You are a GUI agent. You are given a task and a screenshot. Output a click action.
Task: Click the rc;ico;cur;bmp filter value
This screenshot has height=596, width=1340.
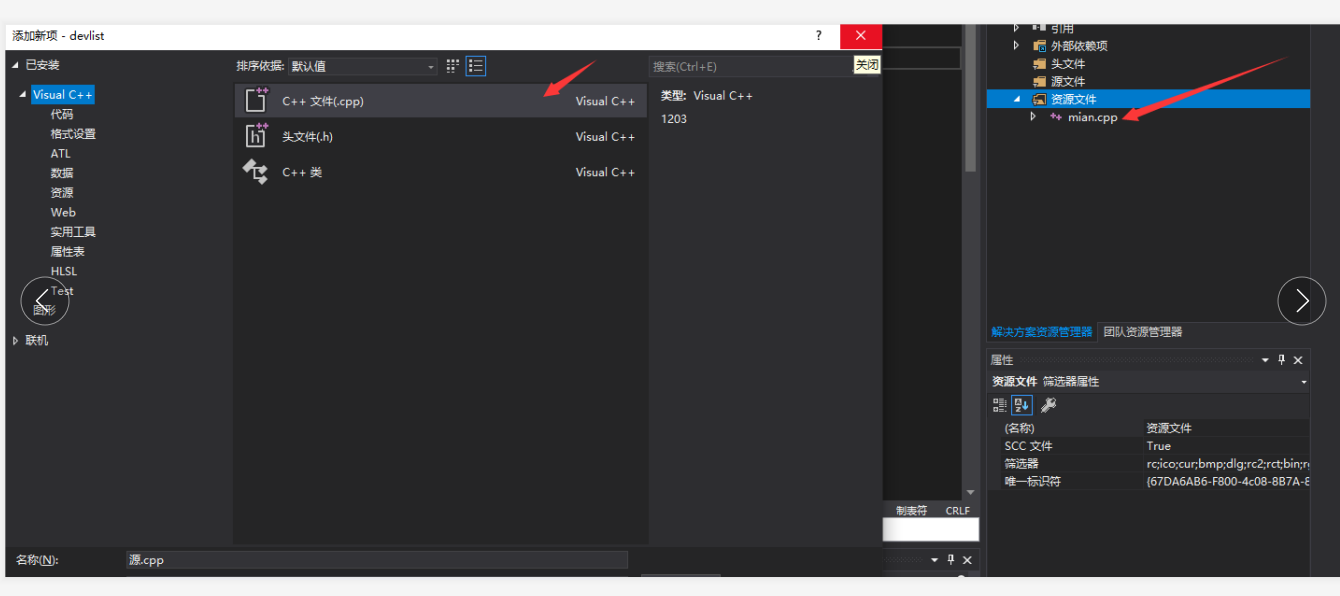tap(1227, 464)
